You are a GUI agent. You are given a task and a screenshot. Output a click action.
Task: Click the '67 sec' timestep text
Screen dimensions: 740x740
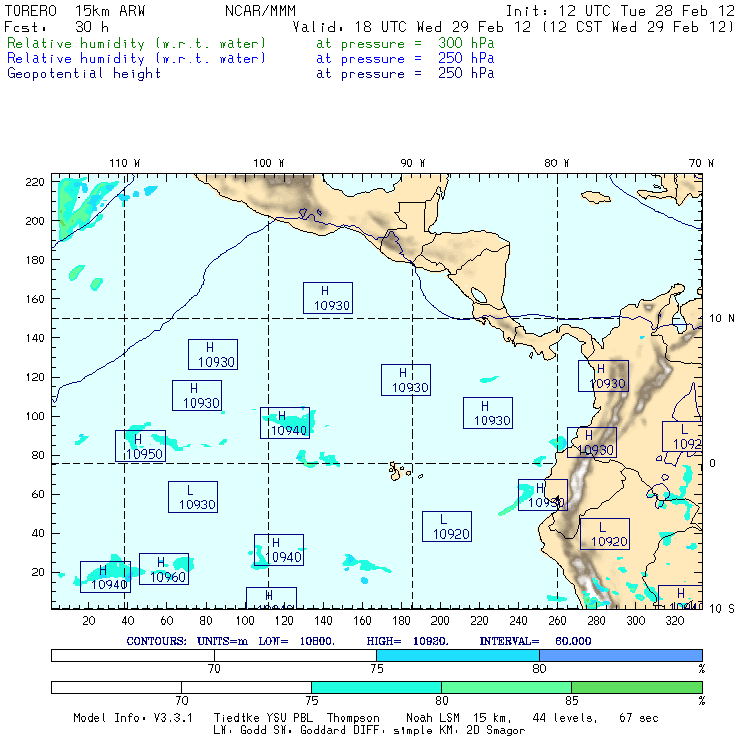tap(639, 718)
